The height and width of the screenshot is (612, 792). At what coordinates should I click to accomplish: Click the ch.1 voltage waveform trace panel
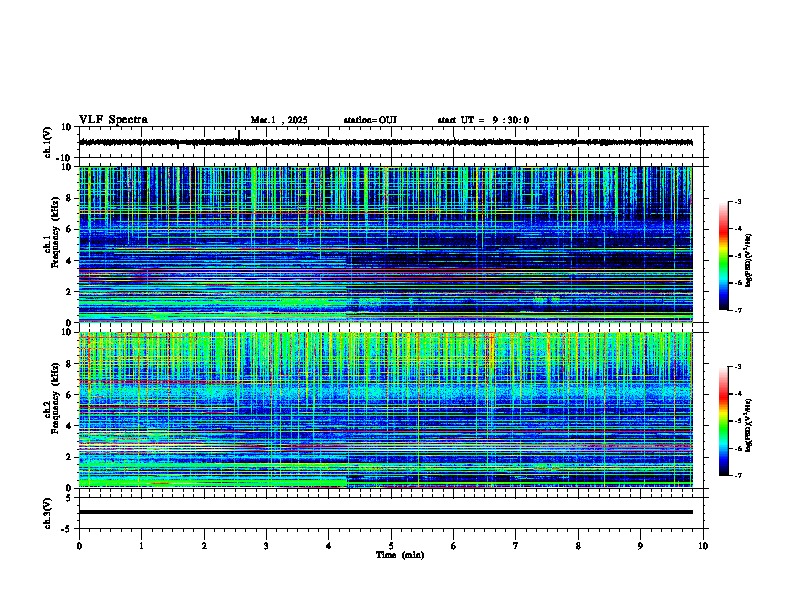click(x=391, y=142)
